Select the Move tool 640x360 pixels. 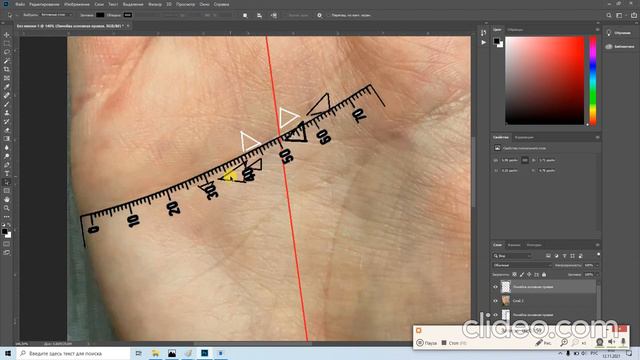coord(7,35)
